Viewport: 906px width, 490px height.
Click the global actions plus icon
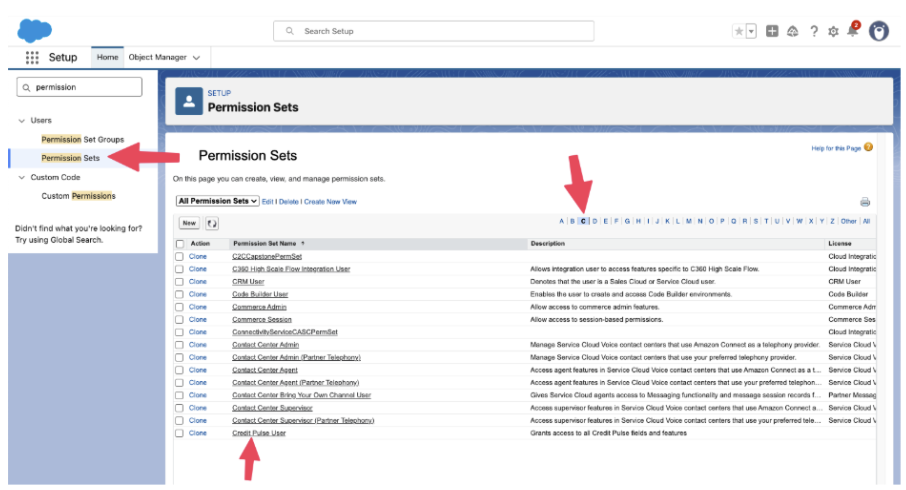pos(772,31)
